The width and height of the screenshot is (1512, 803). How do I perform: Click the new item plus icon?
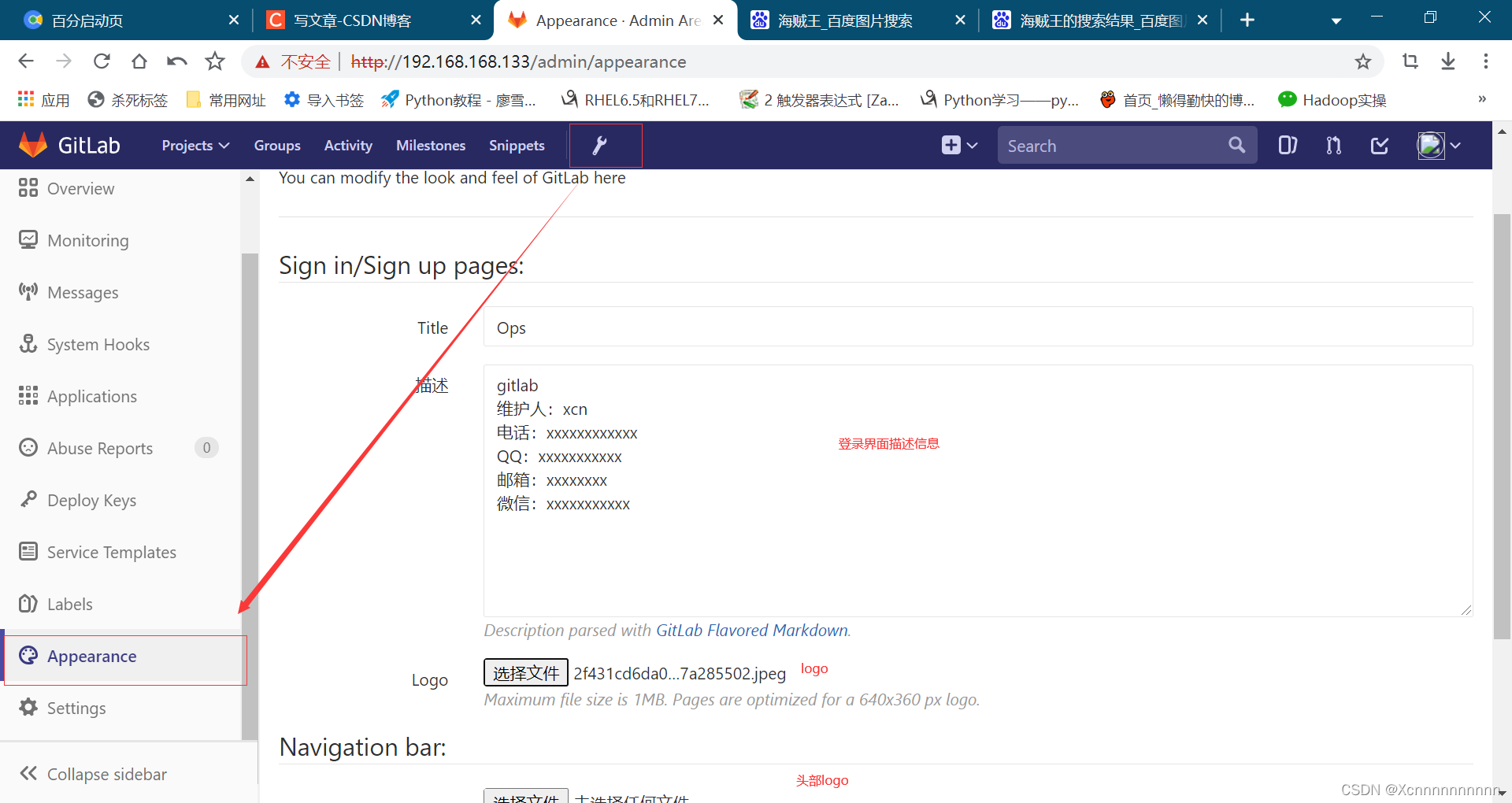pos(951,146)
